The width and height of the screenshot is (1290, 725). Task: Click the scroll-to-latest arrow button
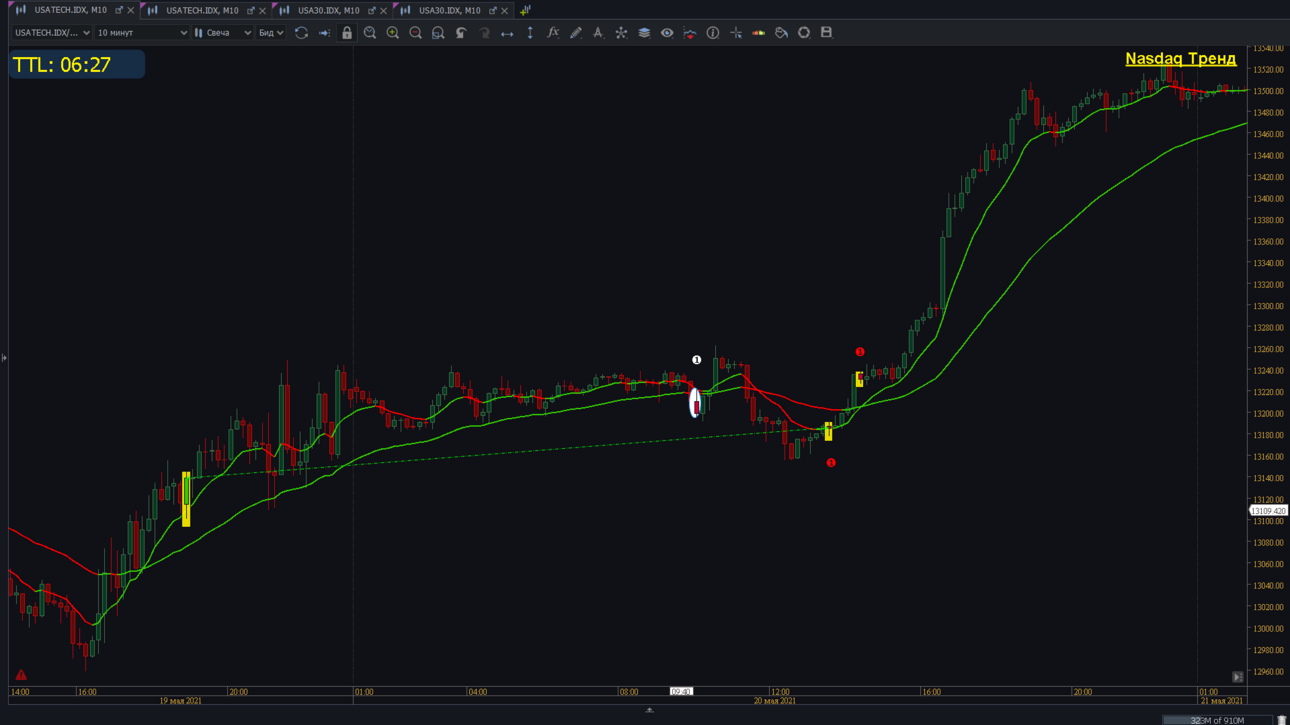(1237, 677)
